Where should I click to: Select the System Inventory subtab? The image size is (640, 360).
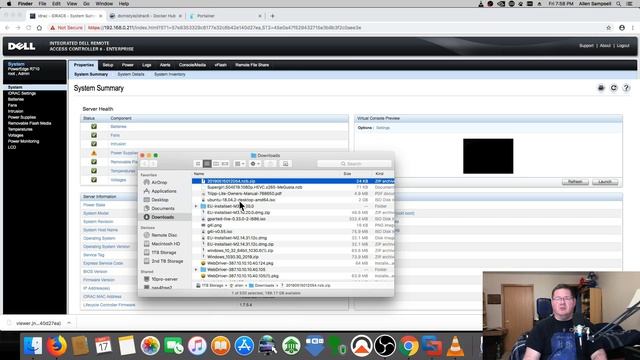tap(170, 74)
